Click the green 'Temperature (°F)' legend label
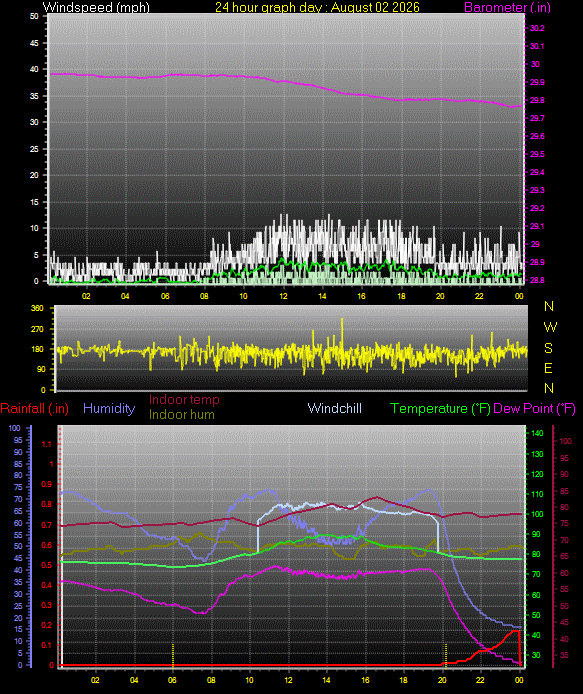 (440, 408)
